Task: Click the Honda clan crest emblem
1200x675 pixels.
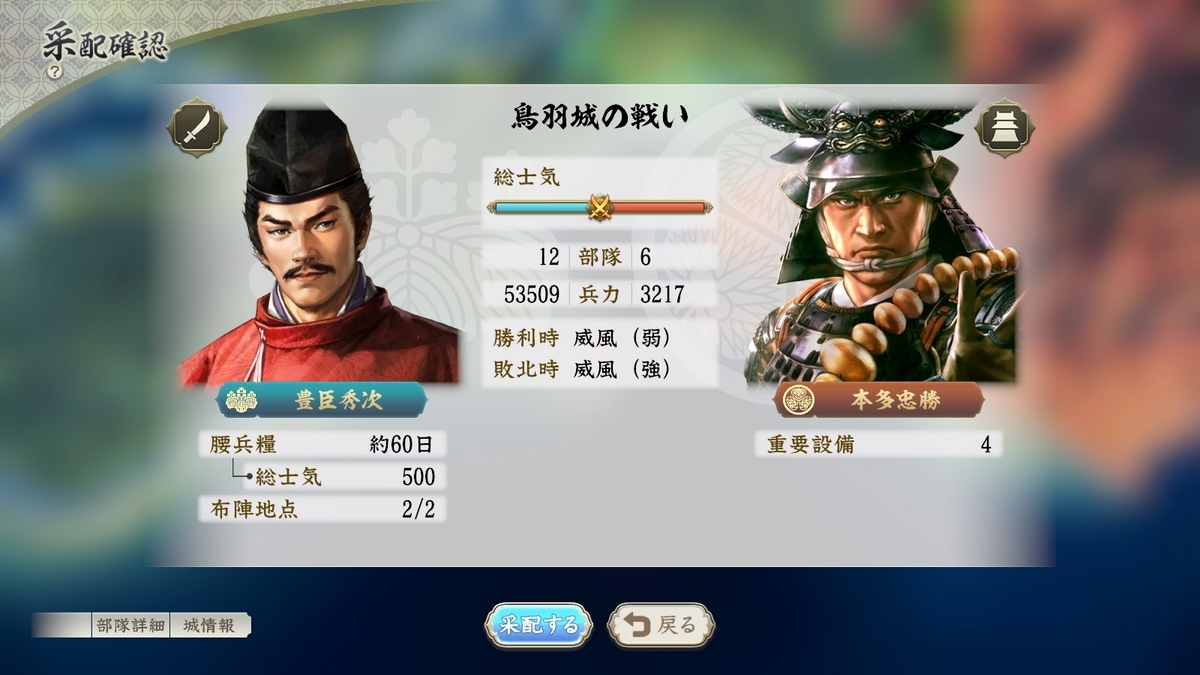Action: click(797, 400)
